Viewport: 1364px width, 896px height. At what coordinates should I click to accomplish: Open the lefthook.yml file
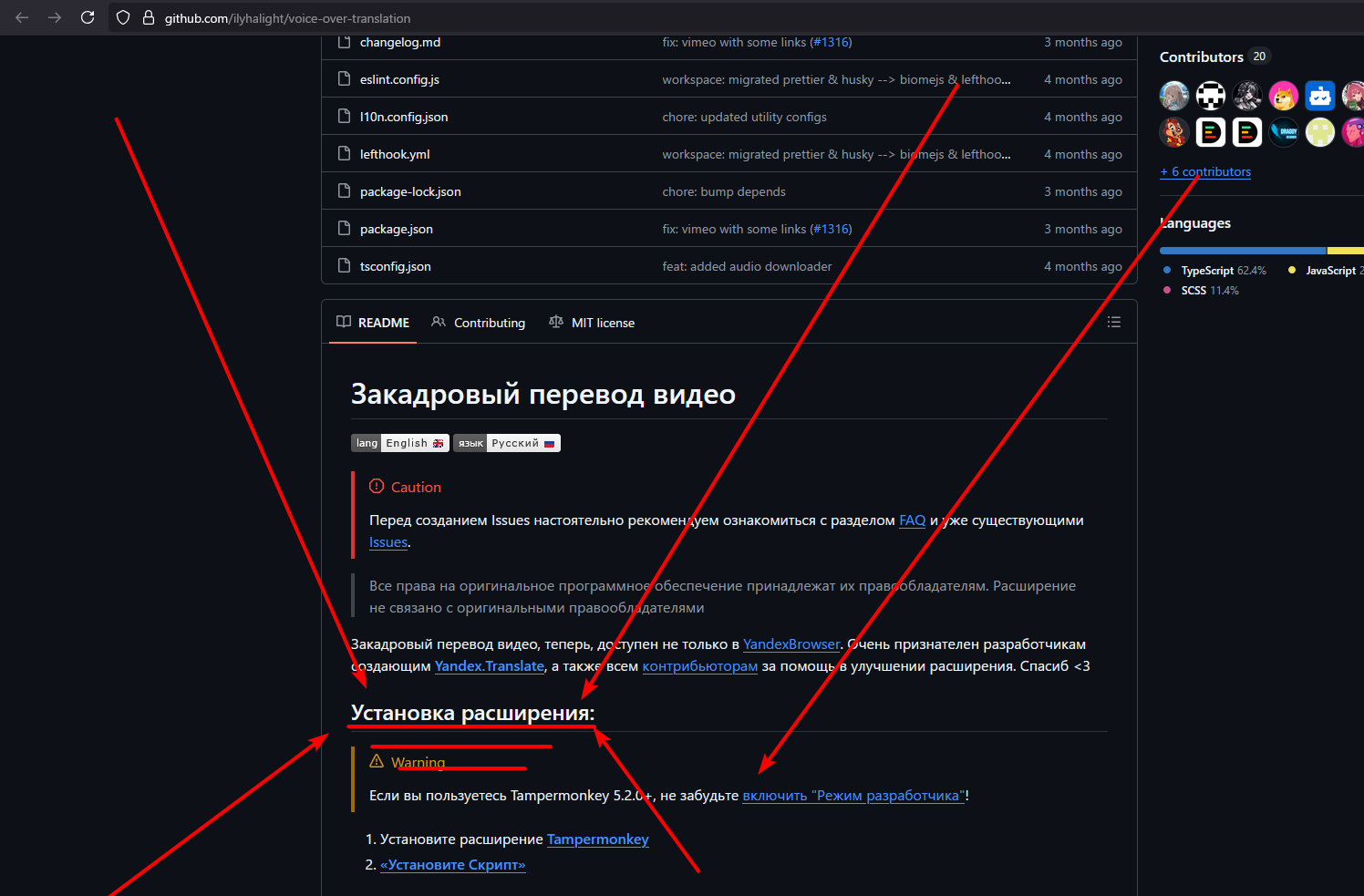[x=395, y=154]
